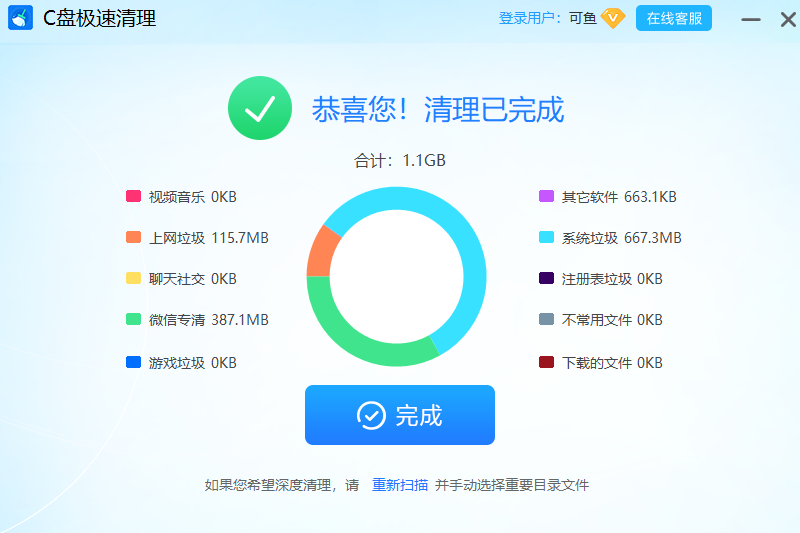Image resolution: width=800 pixels, height=533 pixels.
Task: Click the dark red 下载的文件 swatch
Action: point(546,362)
